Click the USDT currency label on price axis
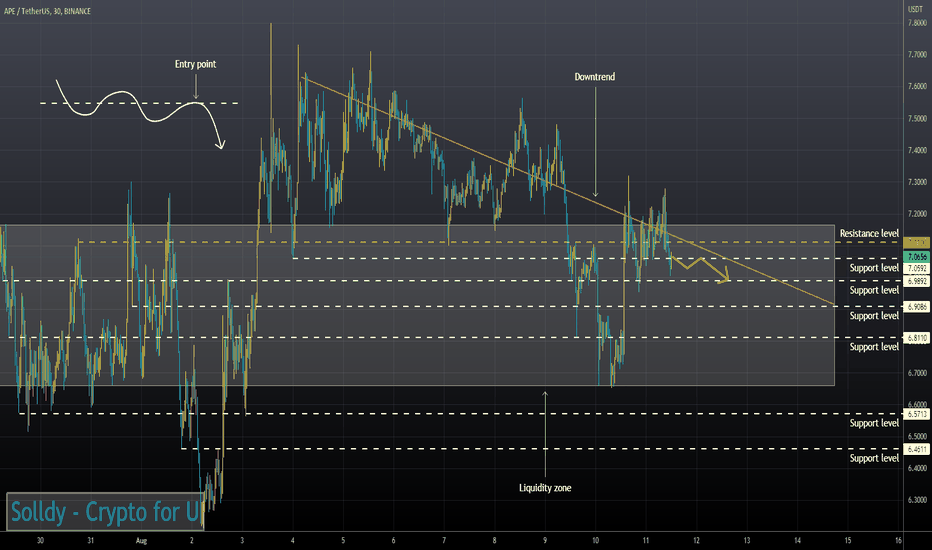This screenshot has width=932, height=550. coord(915,10)
